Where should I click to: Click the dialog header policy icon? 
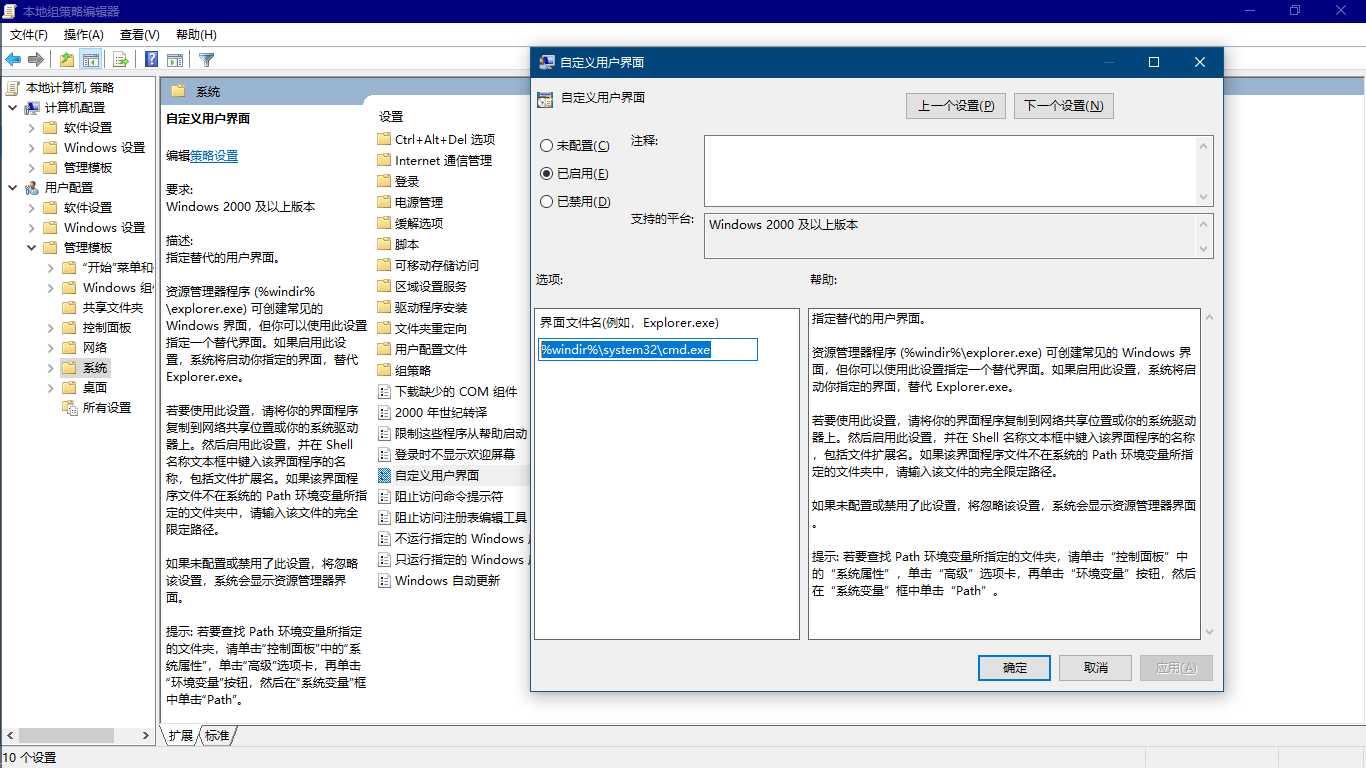click(545, 99)
